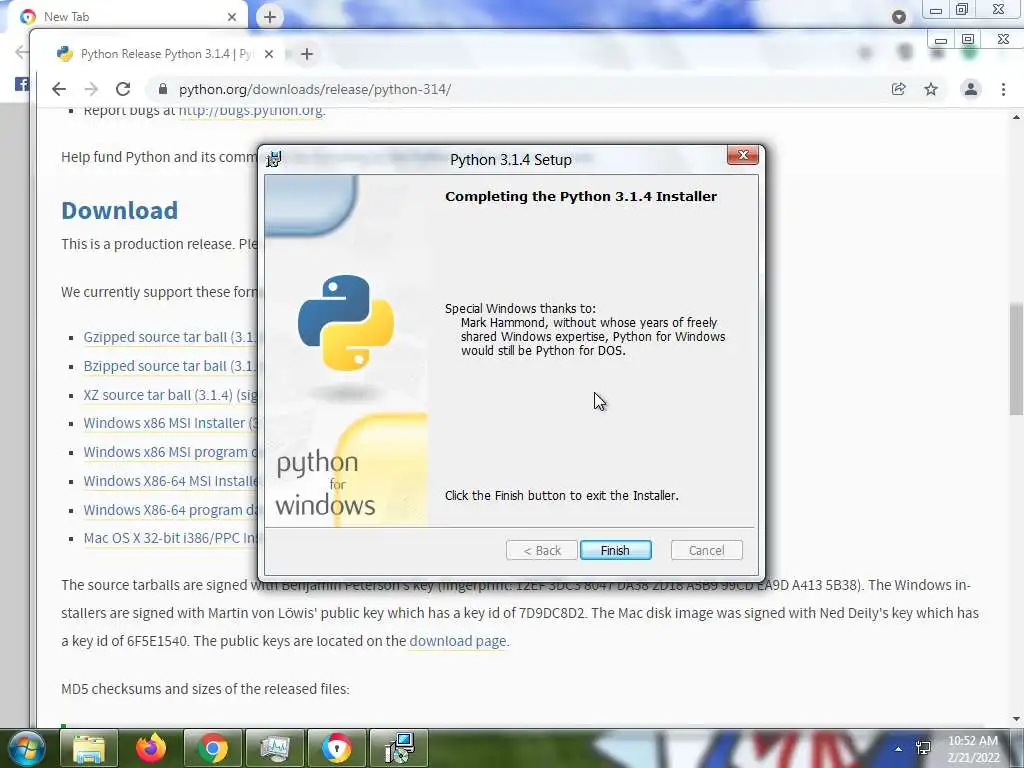
Task: Click the Finish button in Python Setup
Action: (615, 550)
